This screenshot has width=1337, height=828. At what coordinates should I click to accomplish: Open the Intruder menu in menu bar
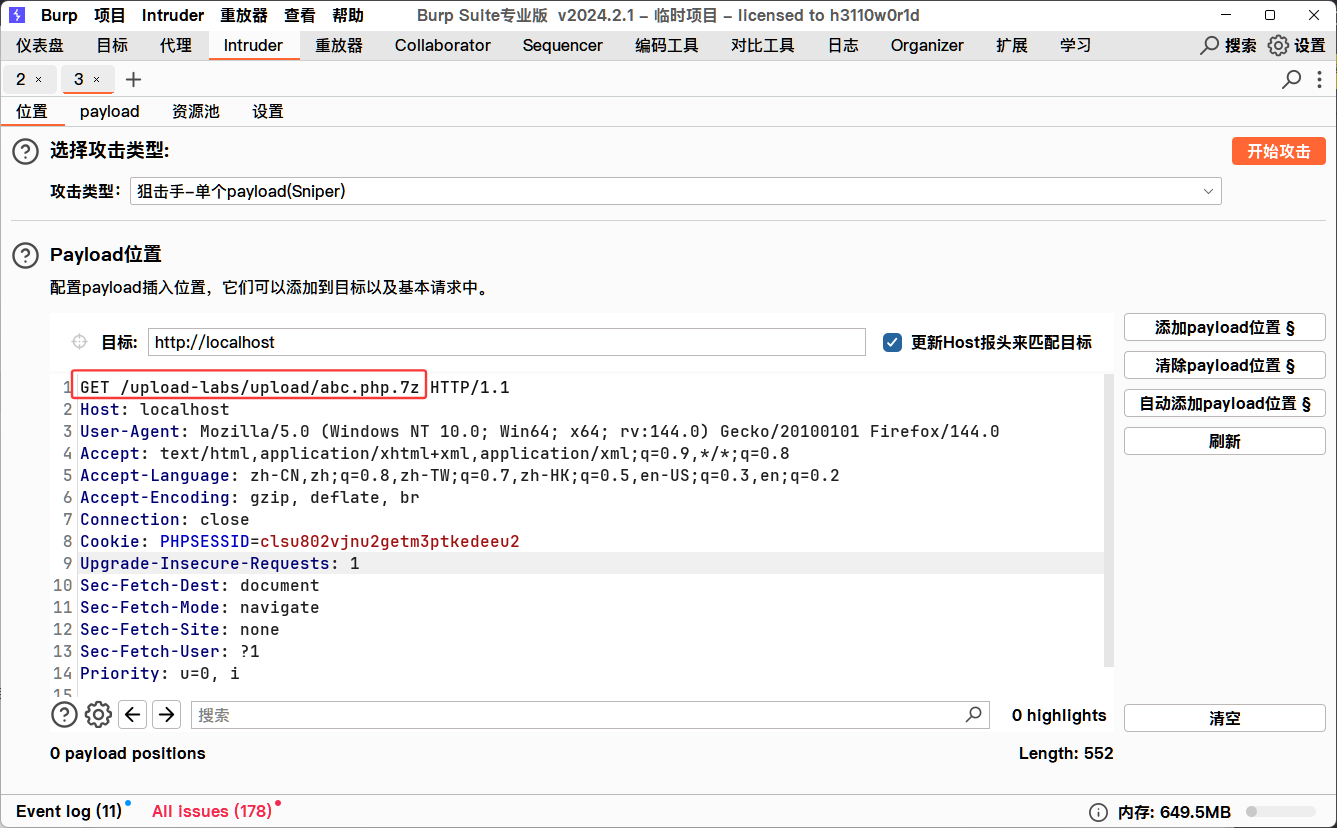point(173,15)
